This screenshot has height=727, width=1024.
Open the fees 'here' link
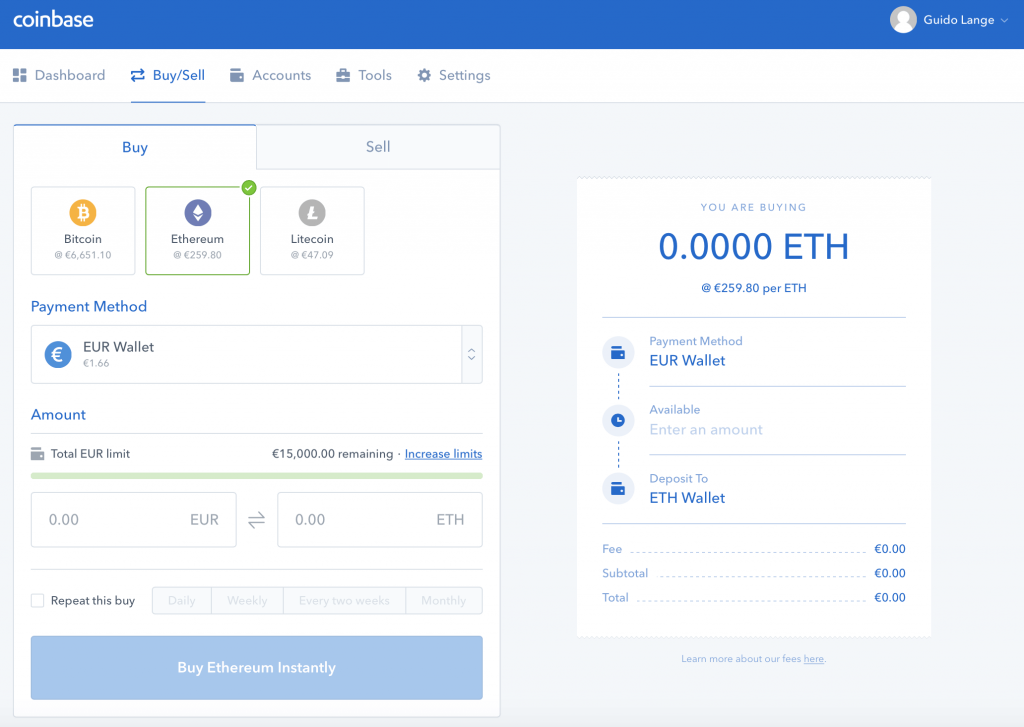click(814, 659)
